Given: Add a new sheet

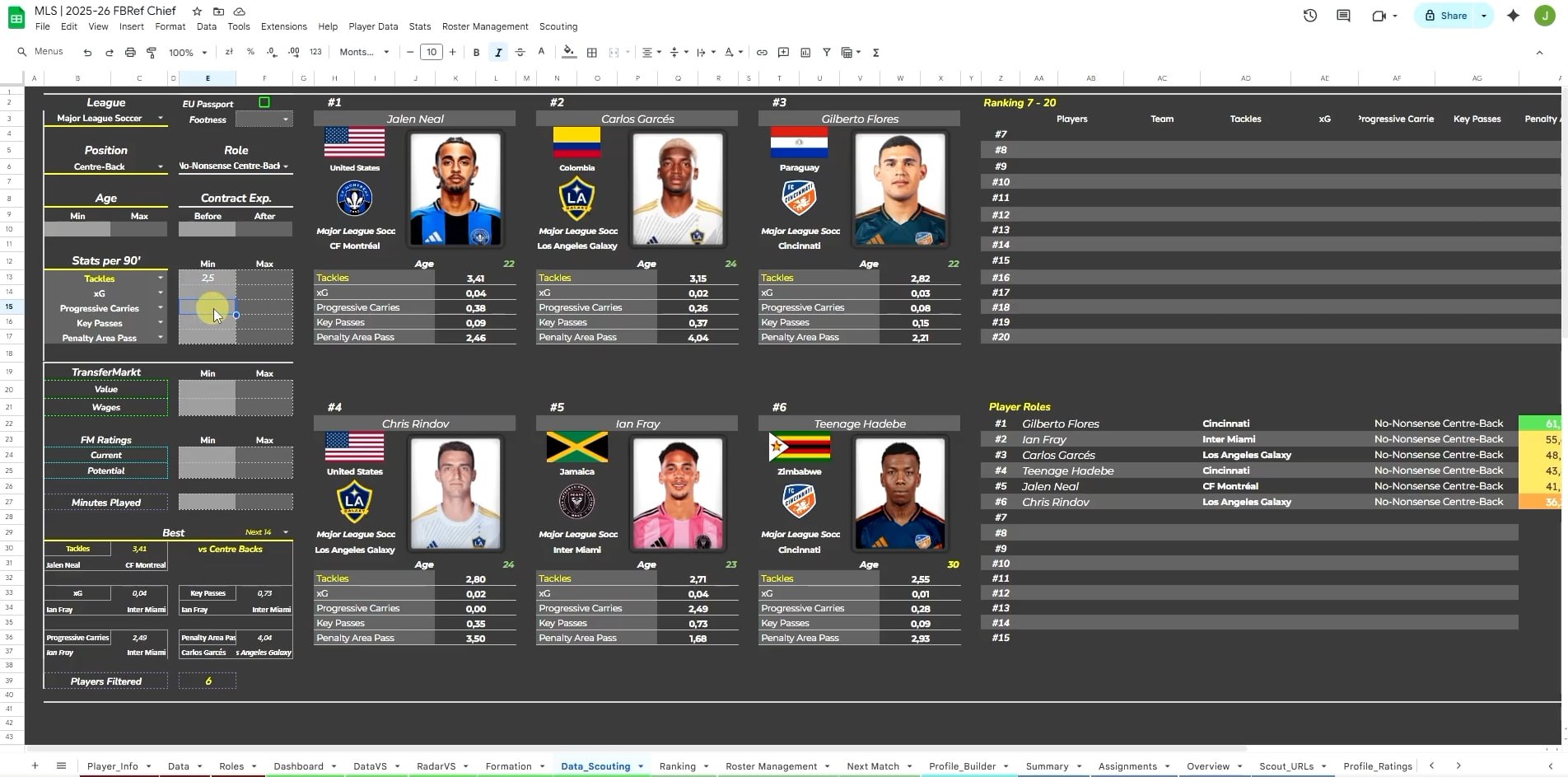Looking at the screenshot, I should click(x=35, y=765).
